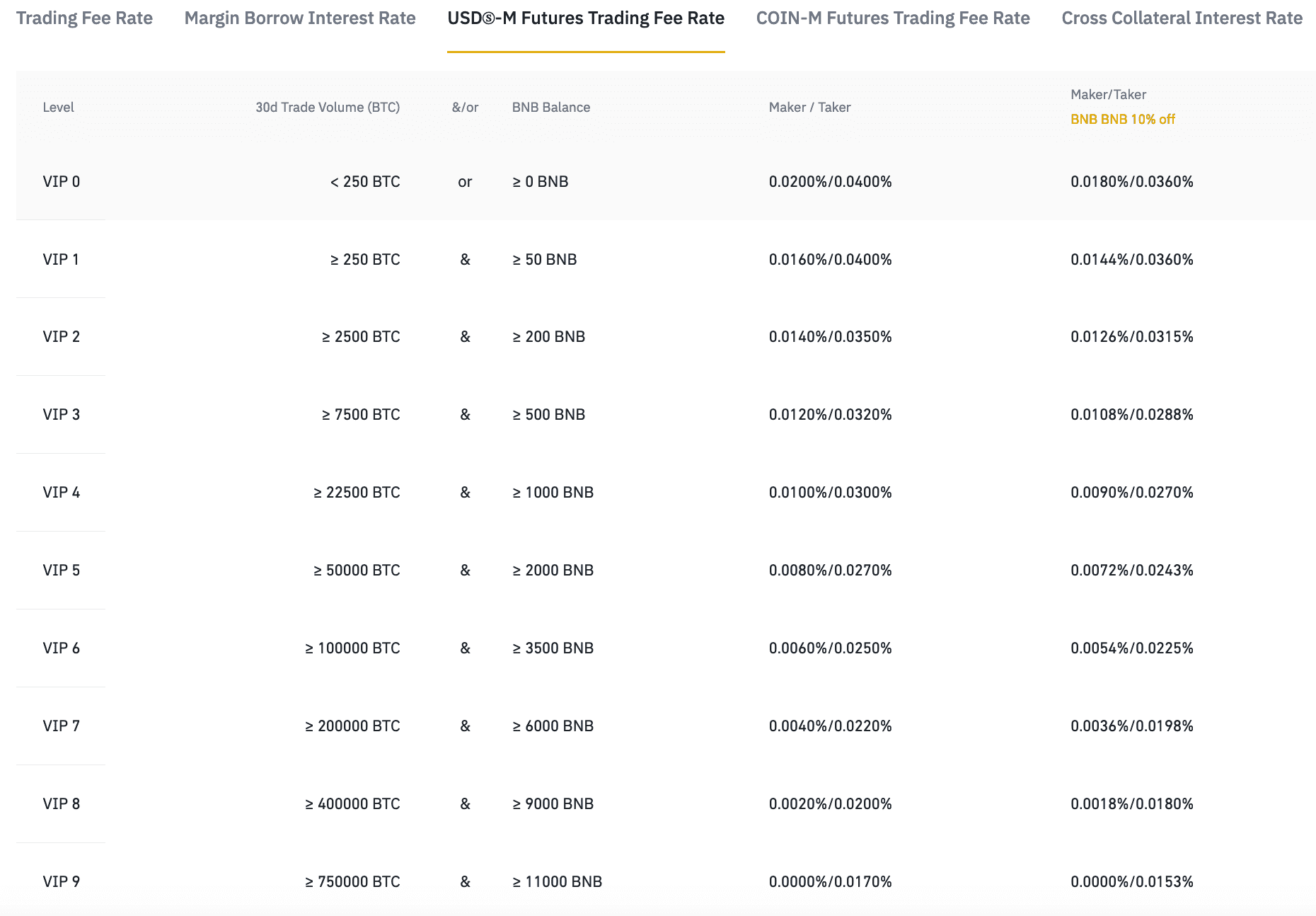Select the USD®-M Futures Trading Fee Rate tab
This screenshot has width=1316, height=916.
coord(586,18)
